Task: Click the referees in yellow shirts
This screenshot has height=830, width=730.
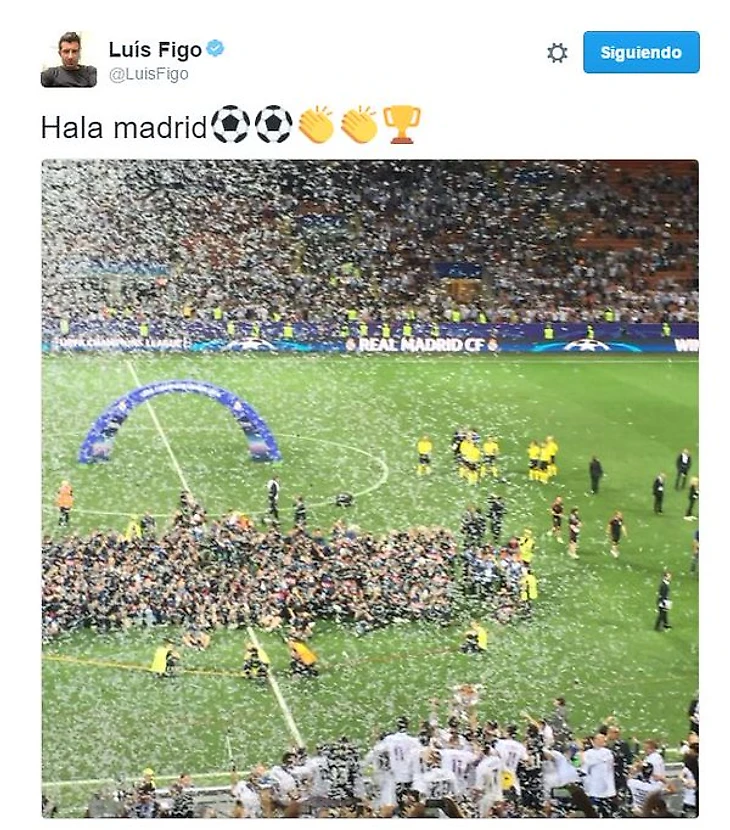Action: pos(487,456)
